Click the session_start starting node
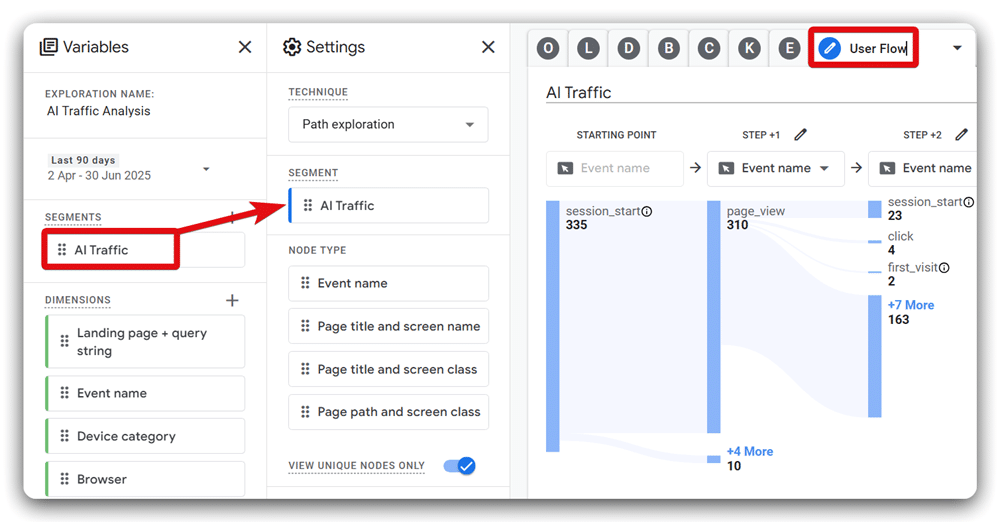 [x=553, y=326]
